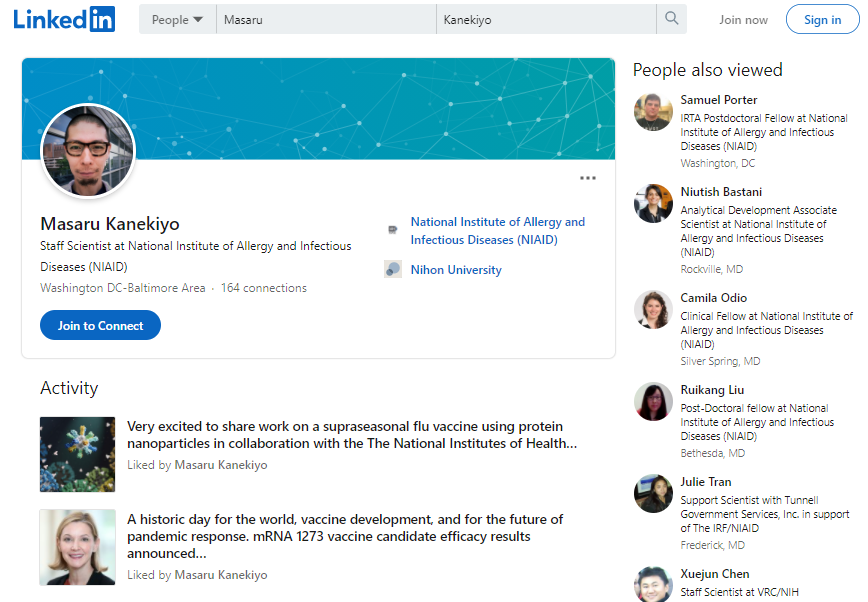The height and width of the screenshot is (602, 868).
Task: Click the Join to Connect button
Action: 100,325
